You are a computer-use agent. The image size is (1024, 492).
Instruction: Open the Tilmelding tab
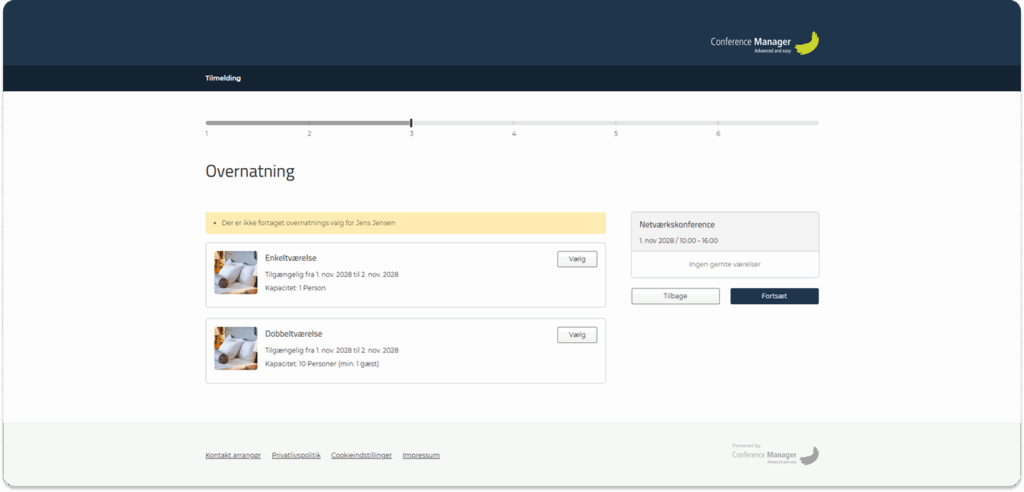click(x=223, y=78)
